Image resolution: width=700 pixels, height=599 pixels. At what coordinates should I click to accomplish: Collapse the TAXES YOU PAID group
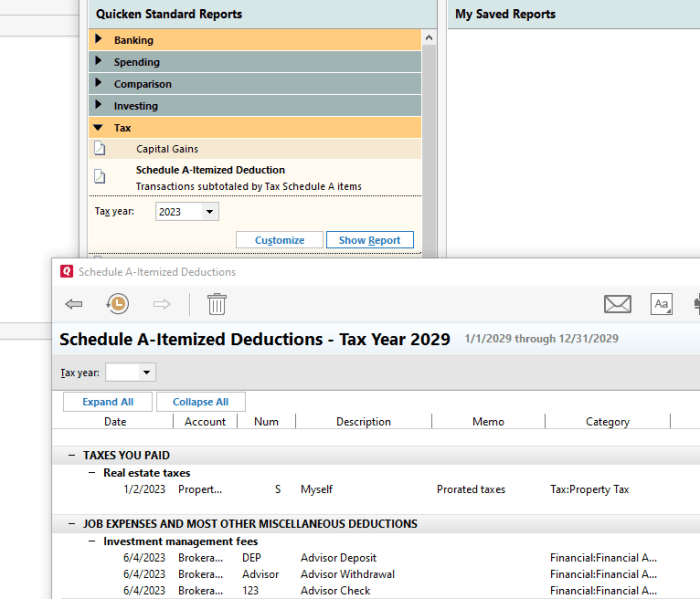(x=72, y=455)
